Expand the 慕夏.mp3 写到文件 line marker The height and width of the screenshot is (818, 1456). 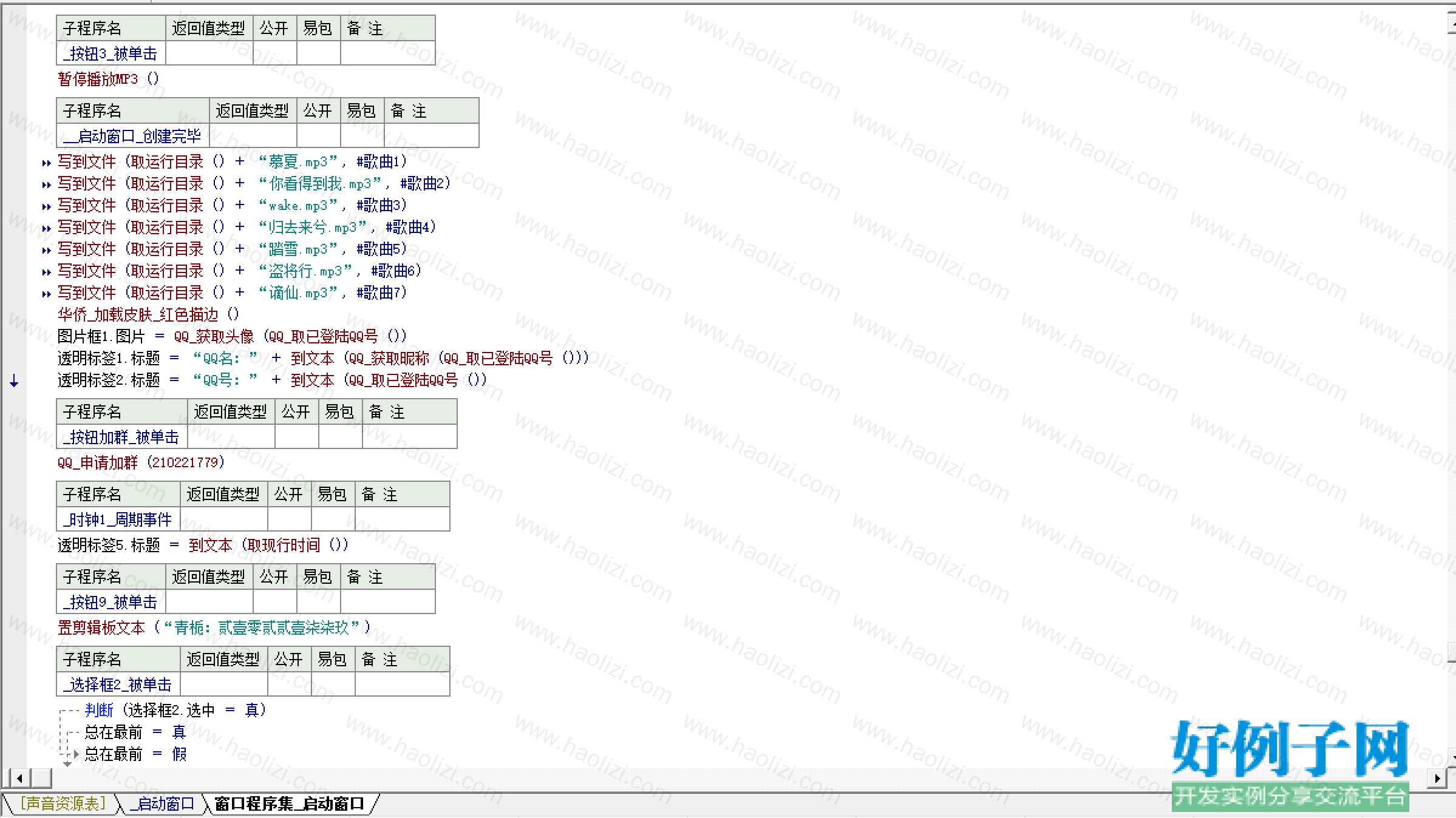(x=46, y=163)
